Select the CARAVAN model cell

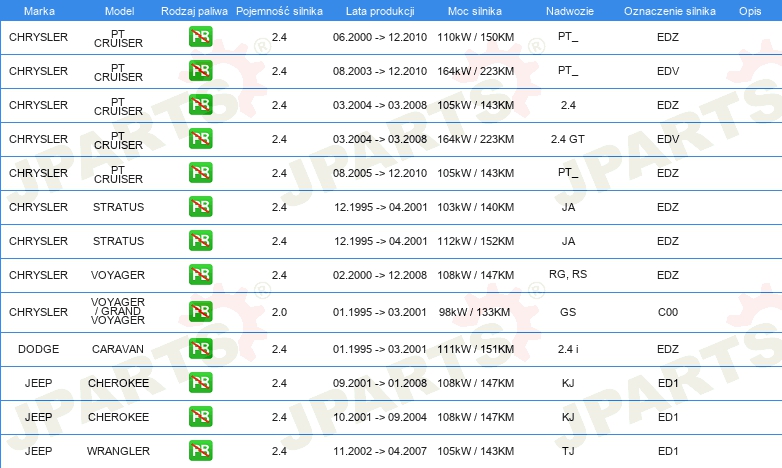118,349
